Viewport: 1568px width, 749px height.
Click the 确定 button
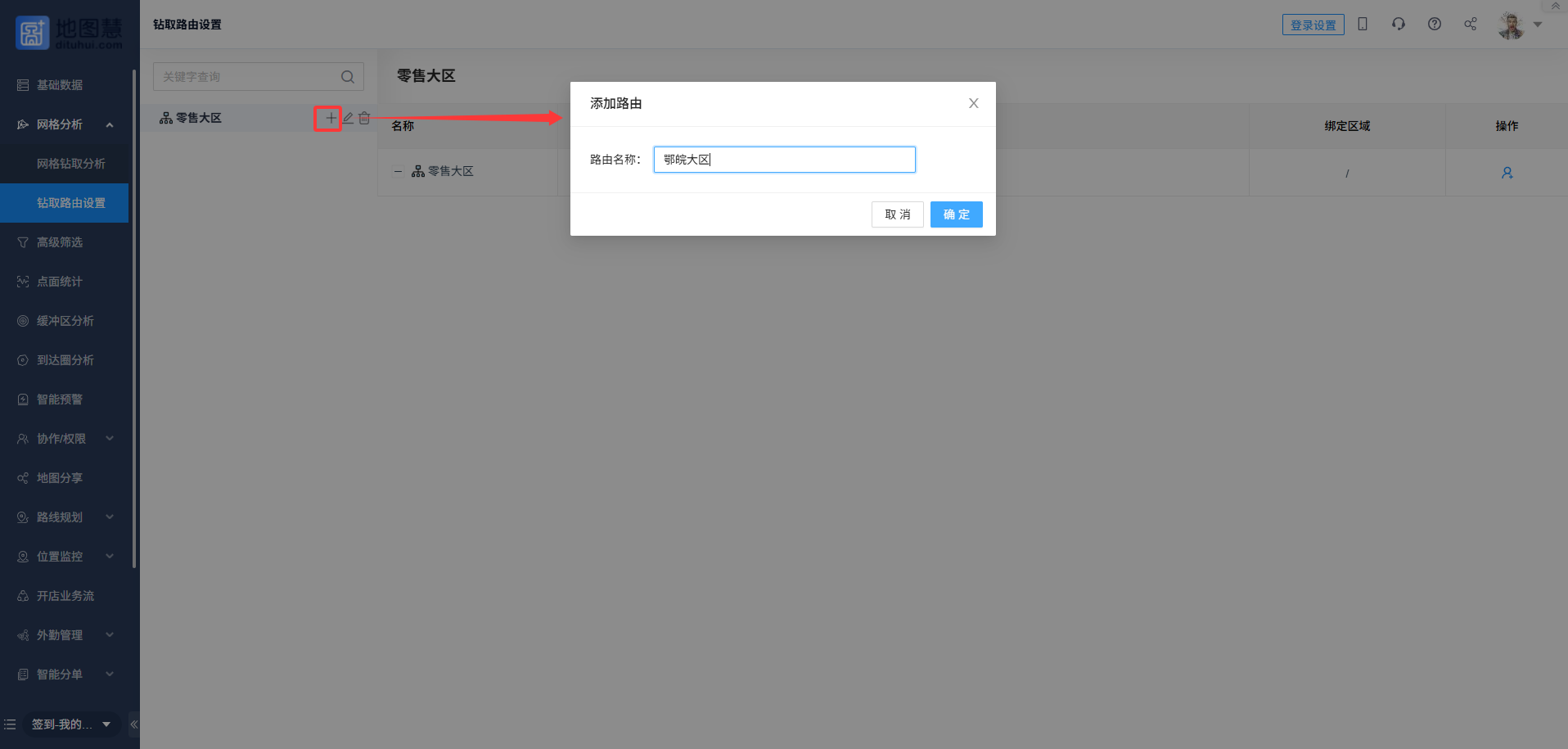[956, 214]
